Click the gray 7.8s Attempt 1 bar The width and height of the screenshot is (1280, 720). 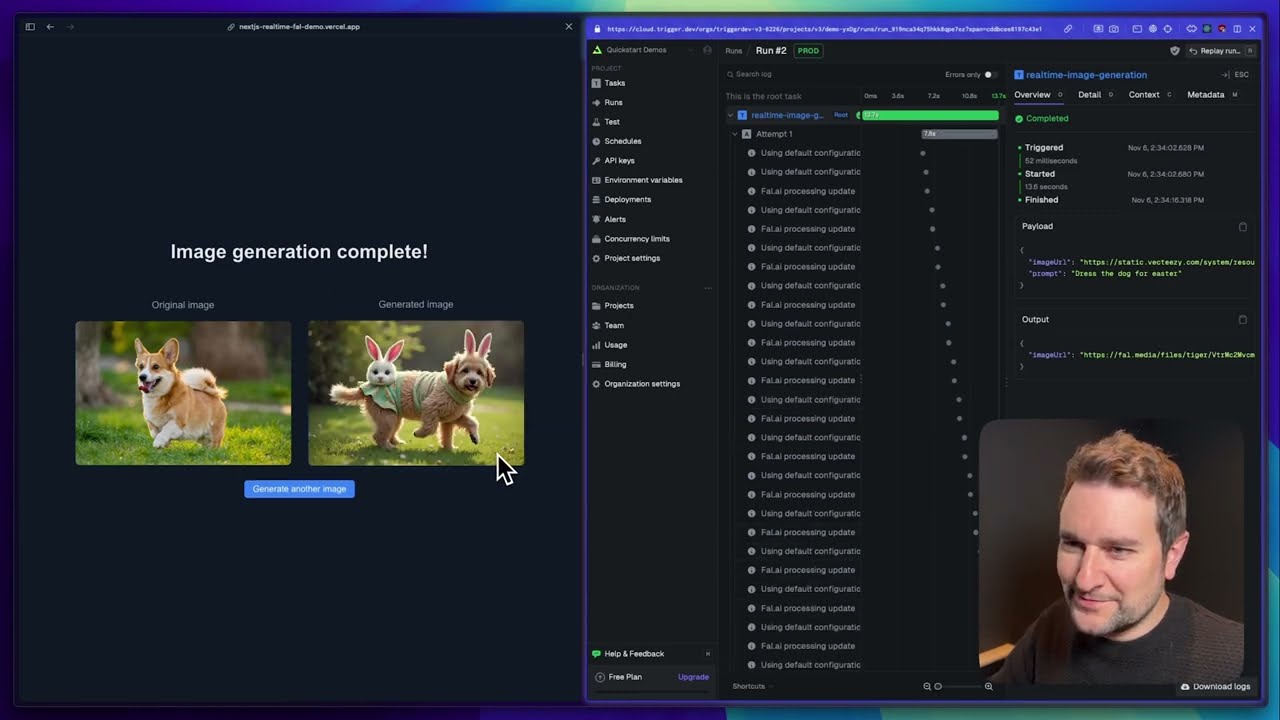959,134
